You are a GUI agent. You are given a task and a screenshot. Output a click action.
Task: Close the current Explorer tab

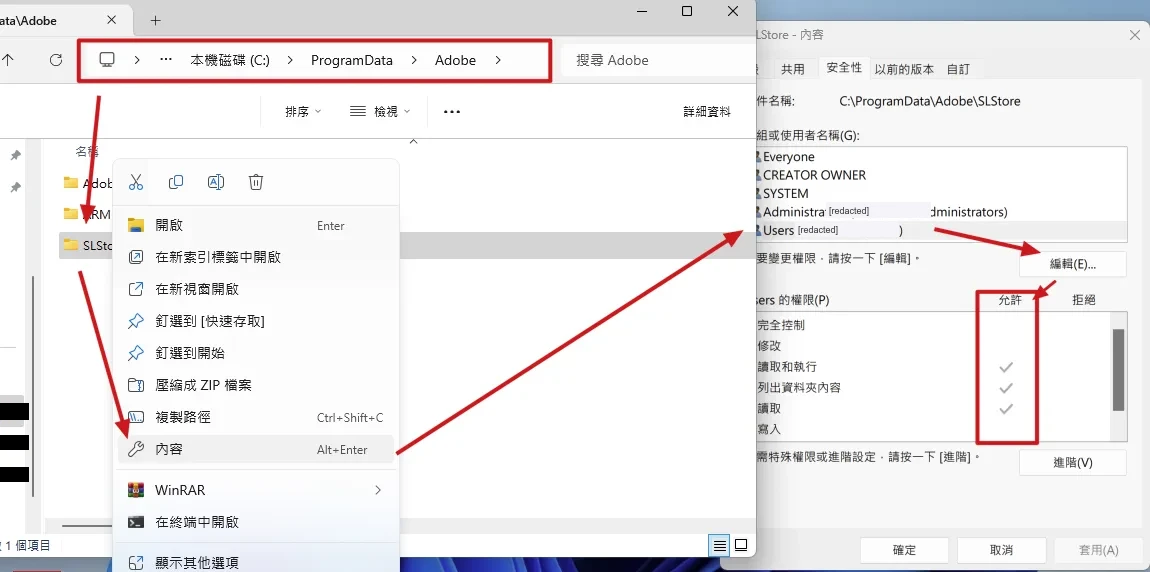pyautogui.click(x=111, y=21)
